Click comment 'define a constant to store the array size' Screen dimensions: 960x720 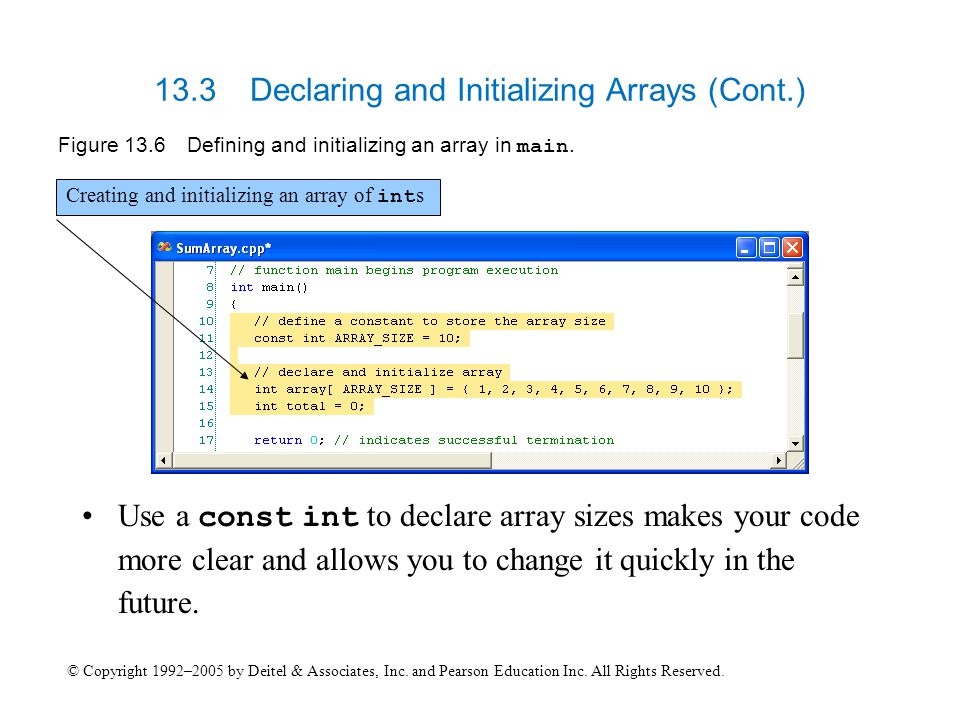click(x=429, y=321)
